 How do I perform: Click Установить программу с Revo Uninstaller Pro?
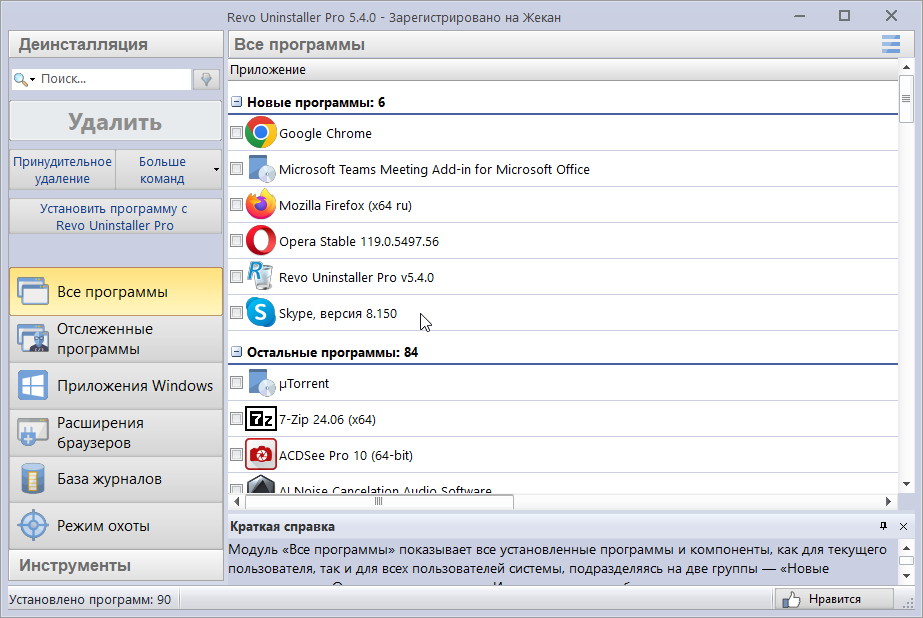point(115,217)
